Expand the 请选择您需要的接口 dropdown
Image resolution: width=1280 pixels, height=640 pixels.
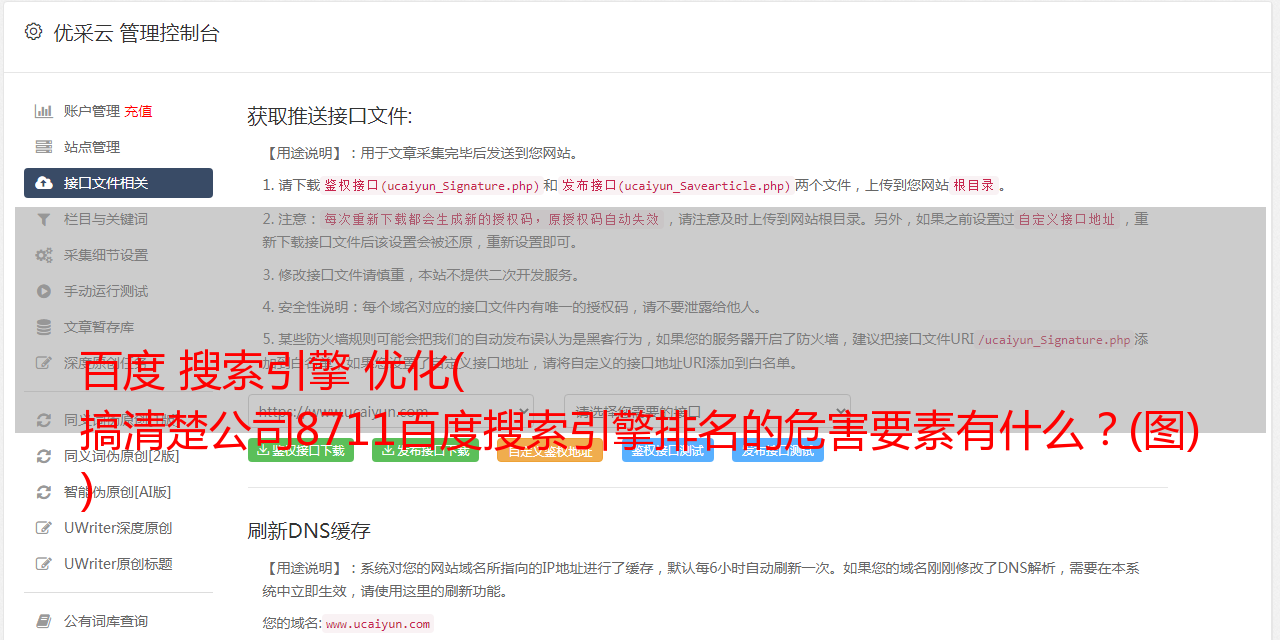pos(707,412)
